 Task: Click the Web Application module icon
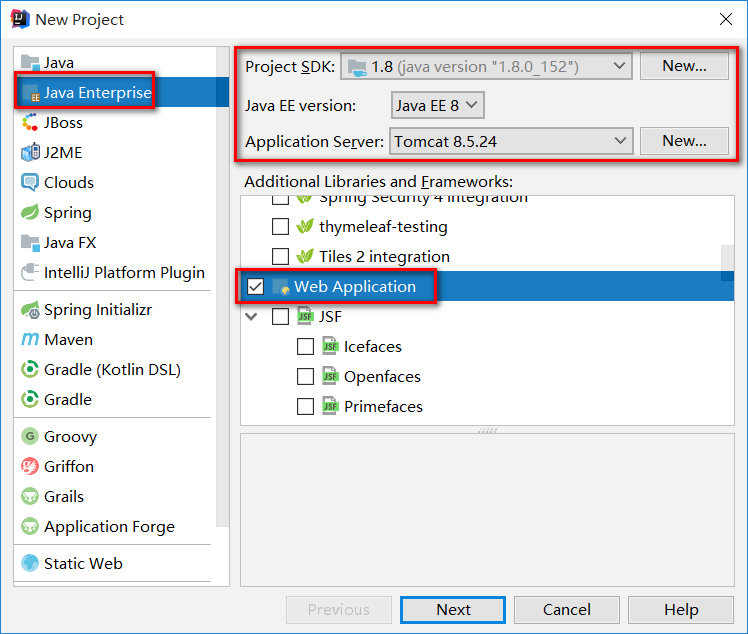point(281,287)
